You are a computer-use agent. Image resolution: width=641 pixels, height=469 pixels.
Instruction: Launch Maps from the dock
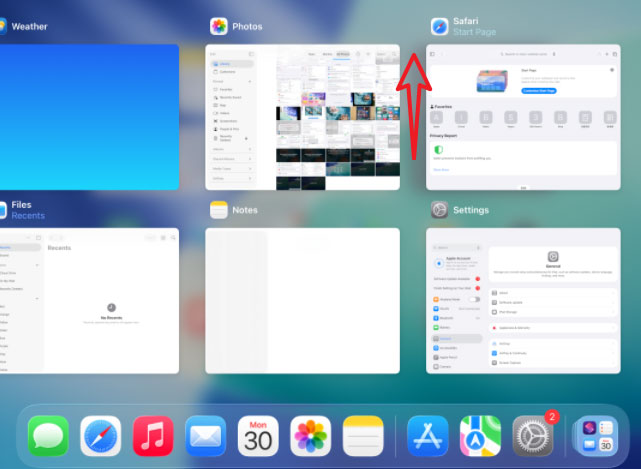point(480,436)
